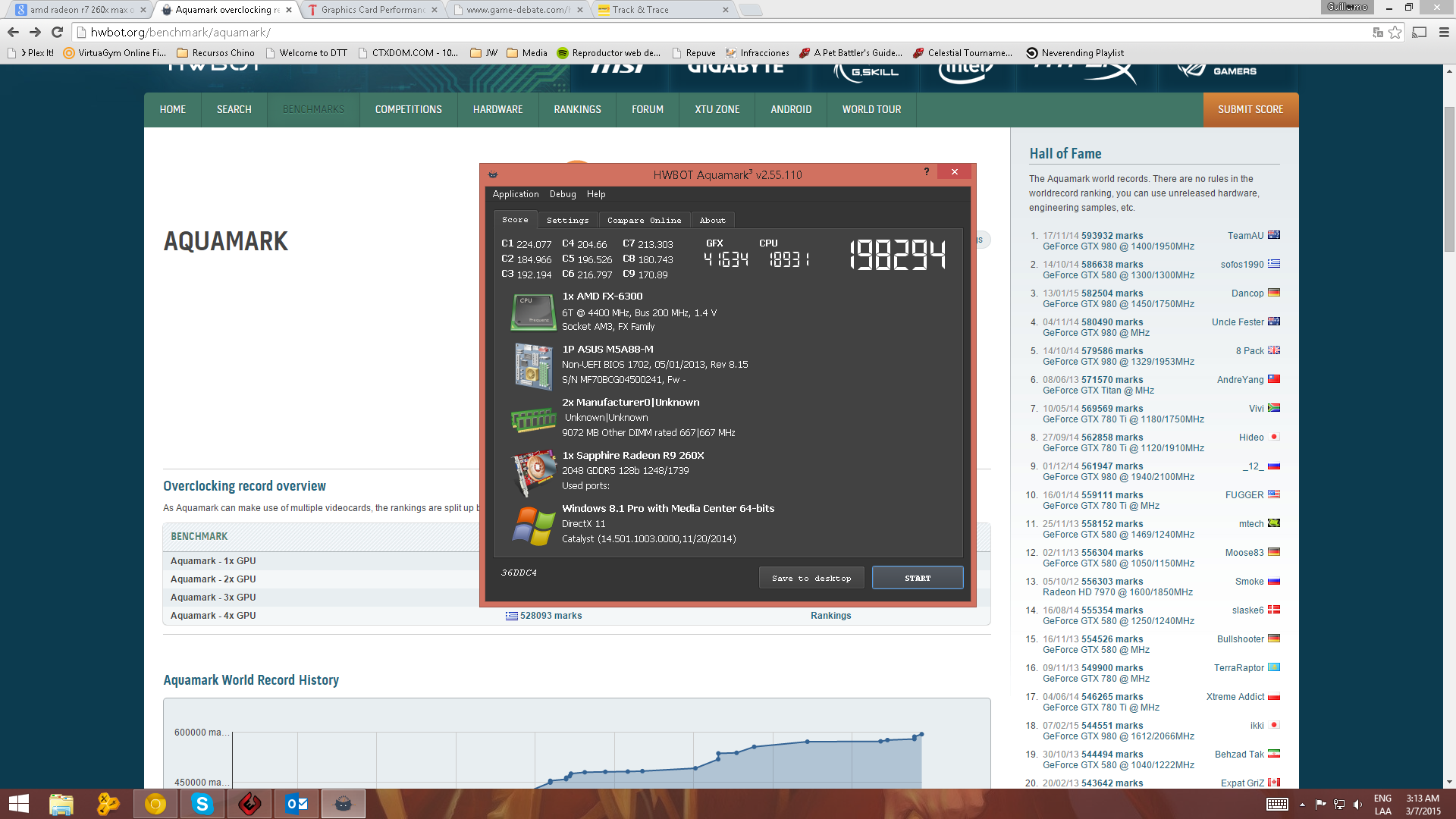Click the START benchmark button
This screenshot has height=819, width=1456.
(x=918, y=578)
